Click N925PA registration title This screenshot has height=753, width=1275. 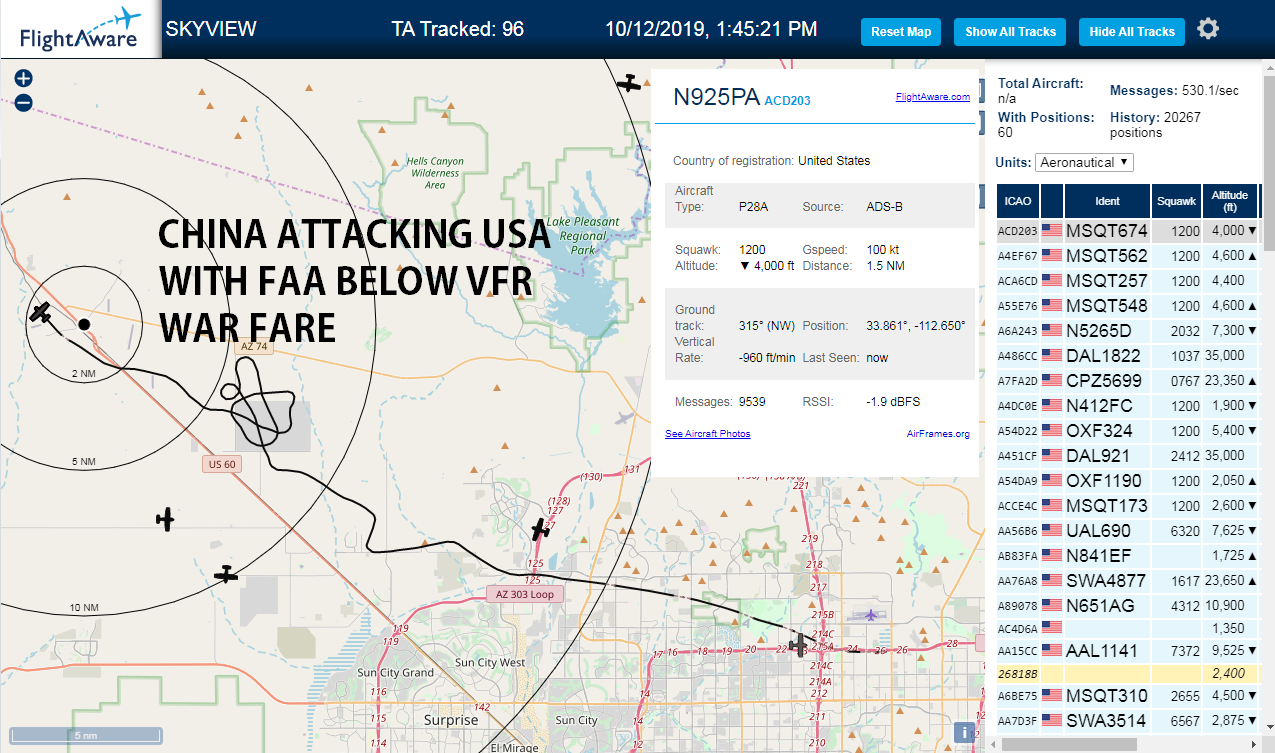[716, 97]
